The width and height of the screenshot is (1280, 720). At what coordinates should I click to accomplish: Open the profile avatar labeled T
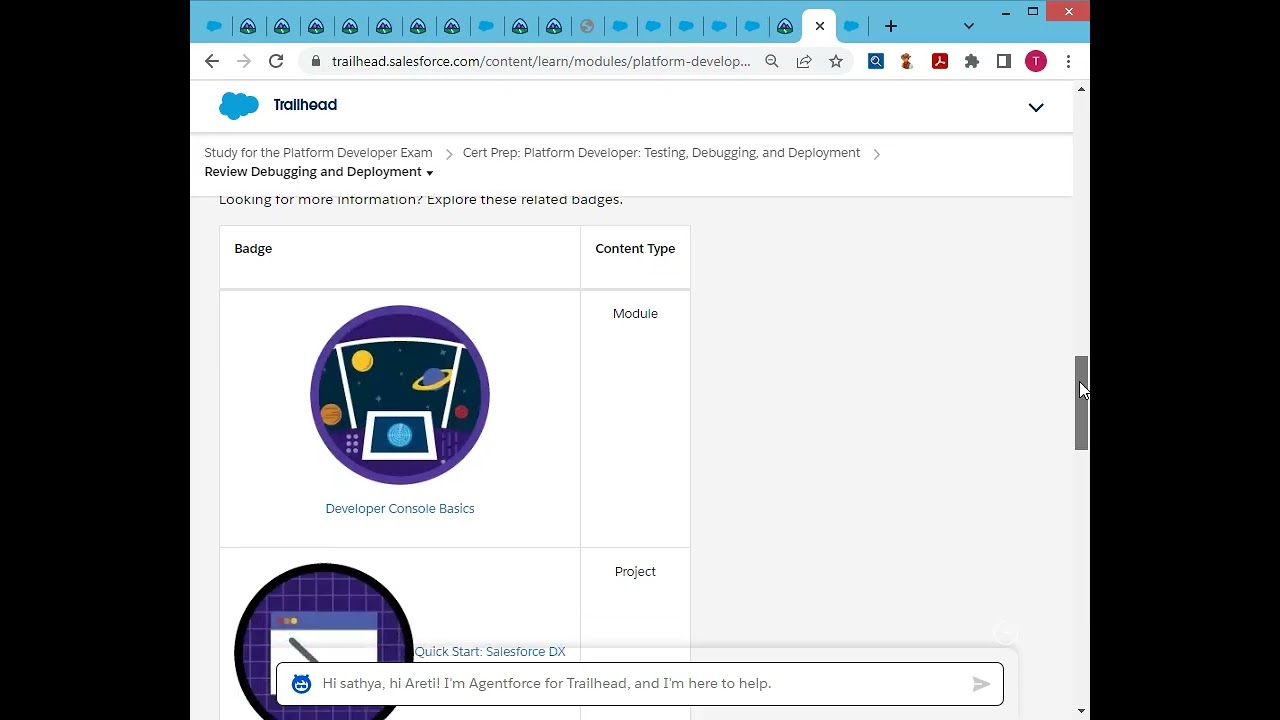1036,61
